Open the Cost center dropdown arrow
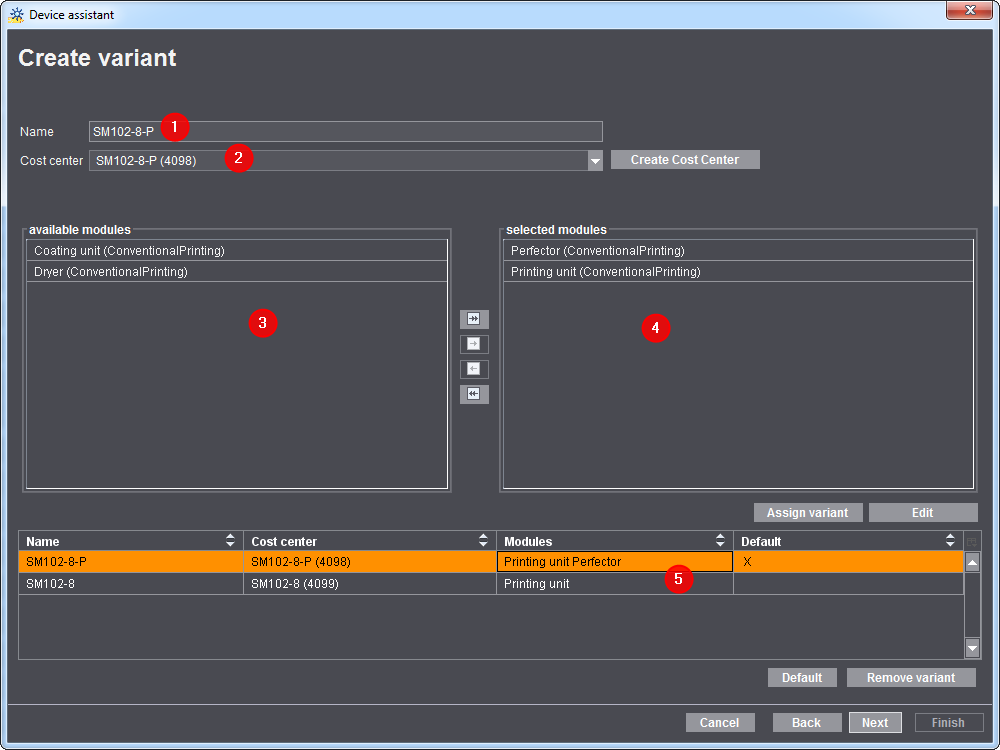1000x750 pixels. tap(595, 161)
